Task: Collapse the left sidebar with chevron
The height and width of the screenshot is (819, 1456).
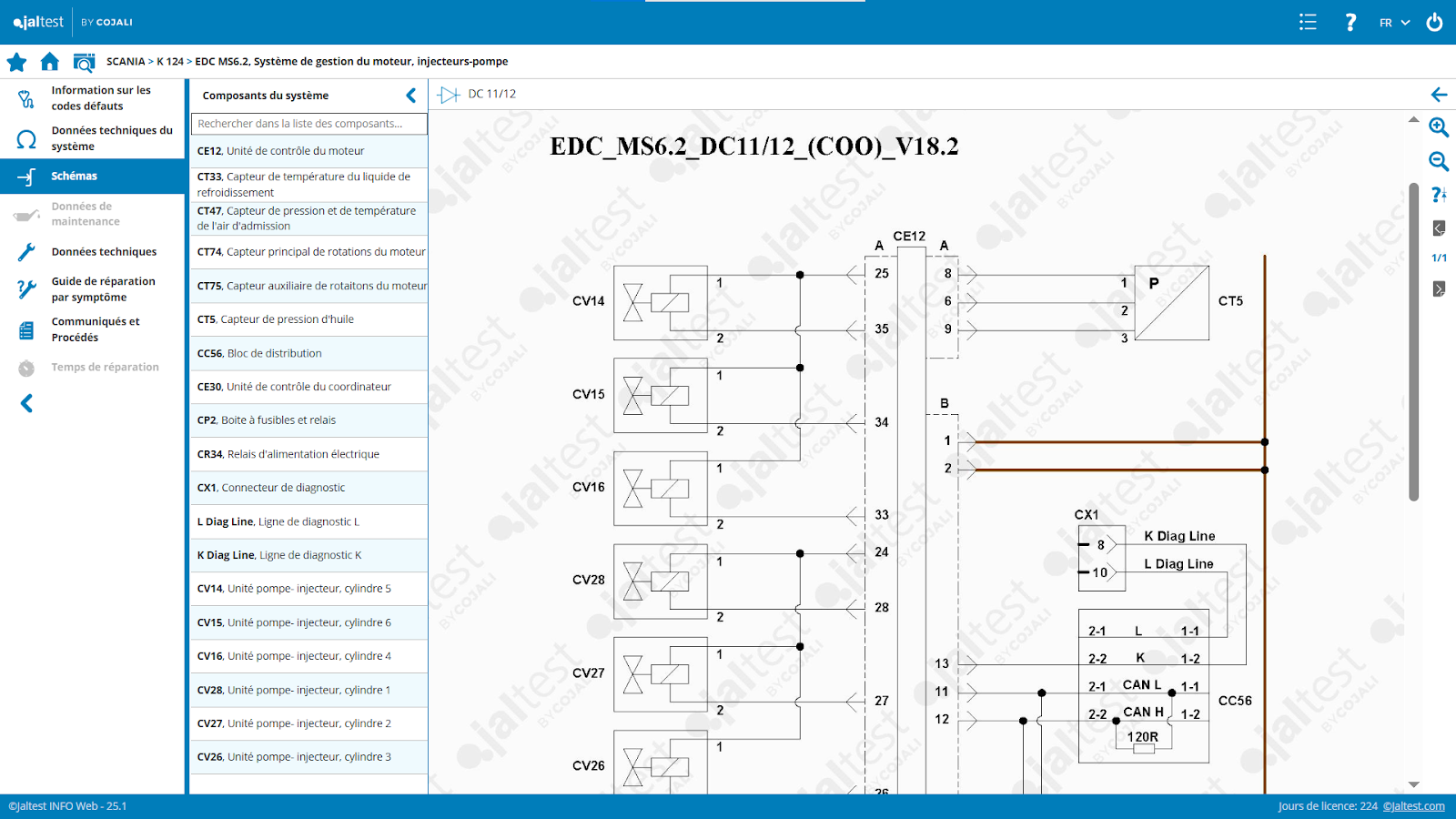Action: pos(26,403)
